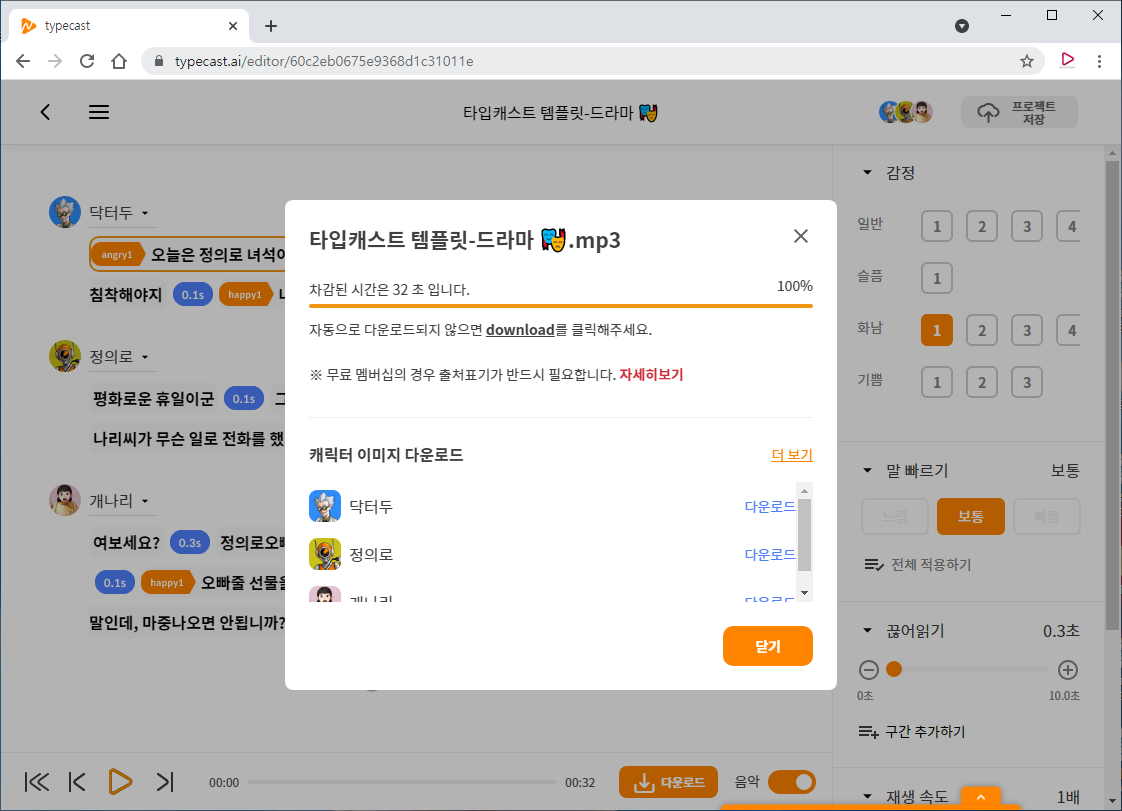Download 정의로 character image
Image resolution: width=1122 pixels, height=811 pixels.
coord(769,555)
